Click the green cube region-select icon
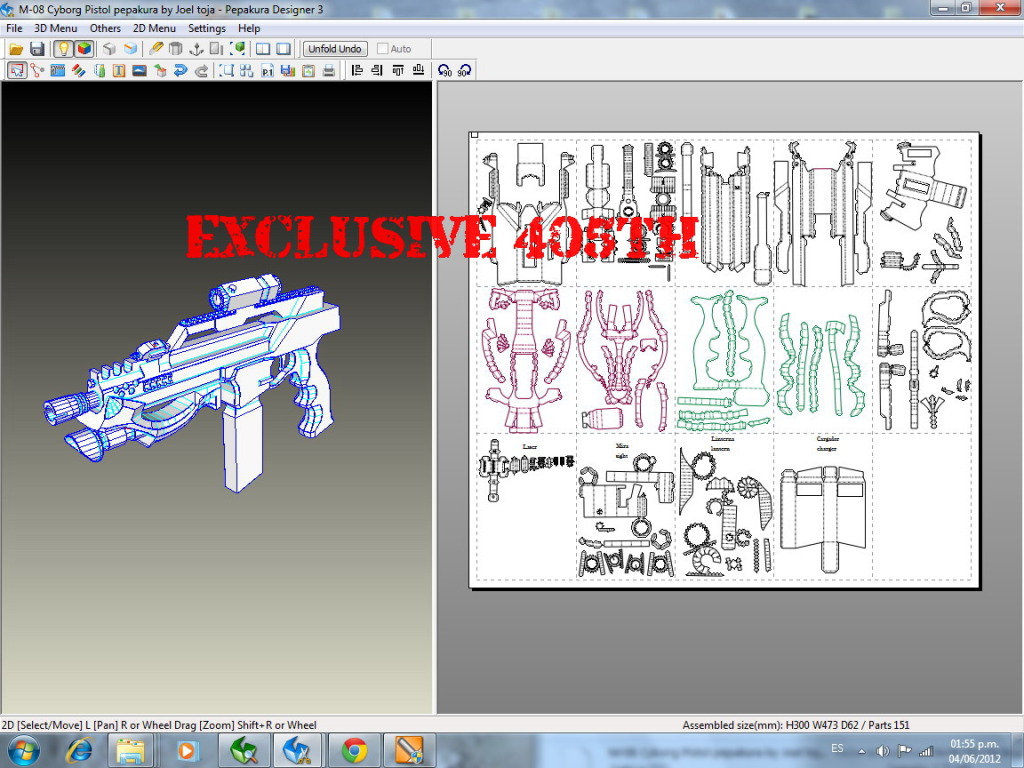This screenshot has height=768, width=1024. tap(238, 49)
